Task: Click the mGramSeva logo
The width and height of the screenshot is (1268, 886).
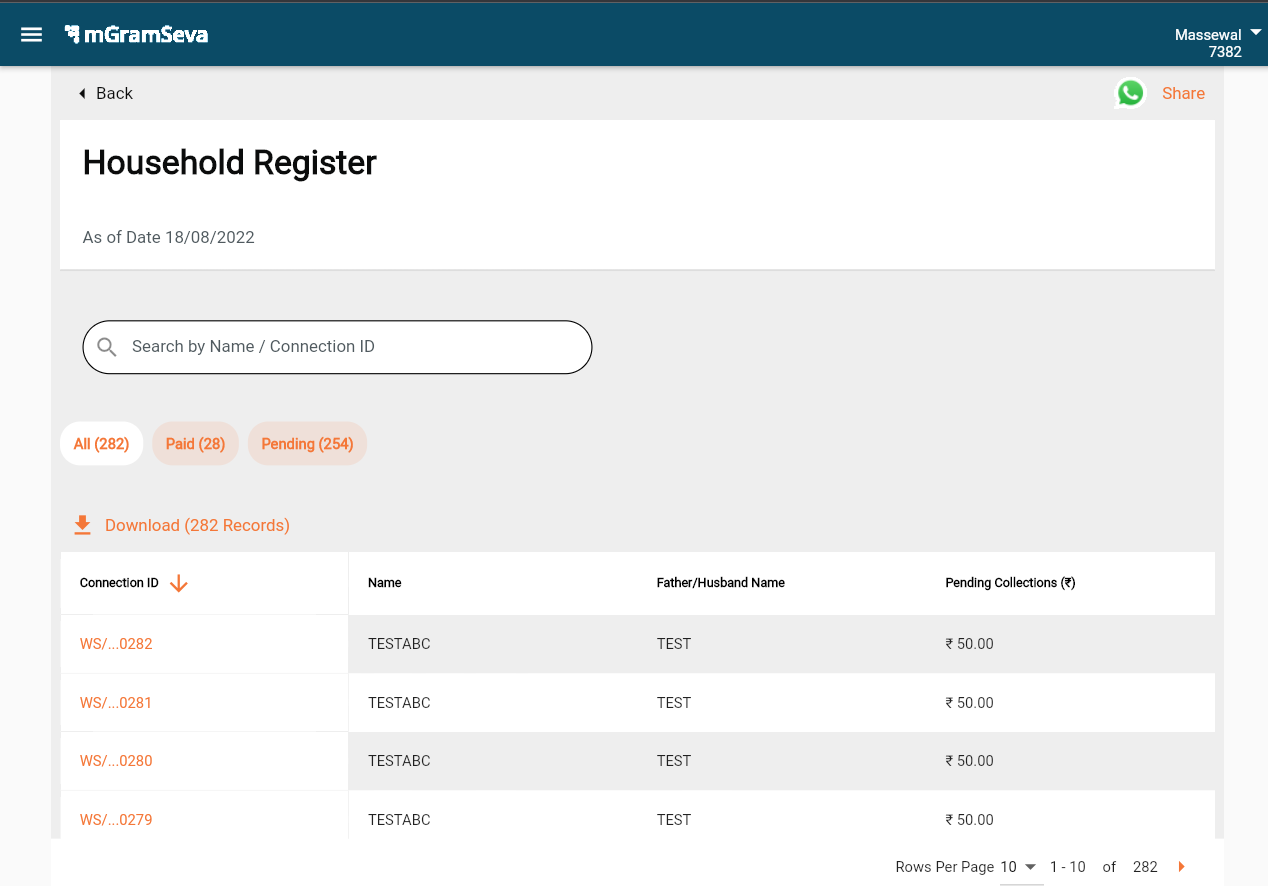Action: pos(137,35)
